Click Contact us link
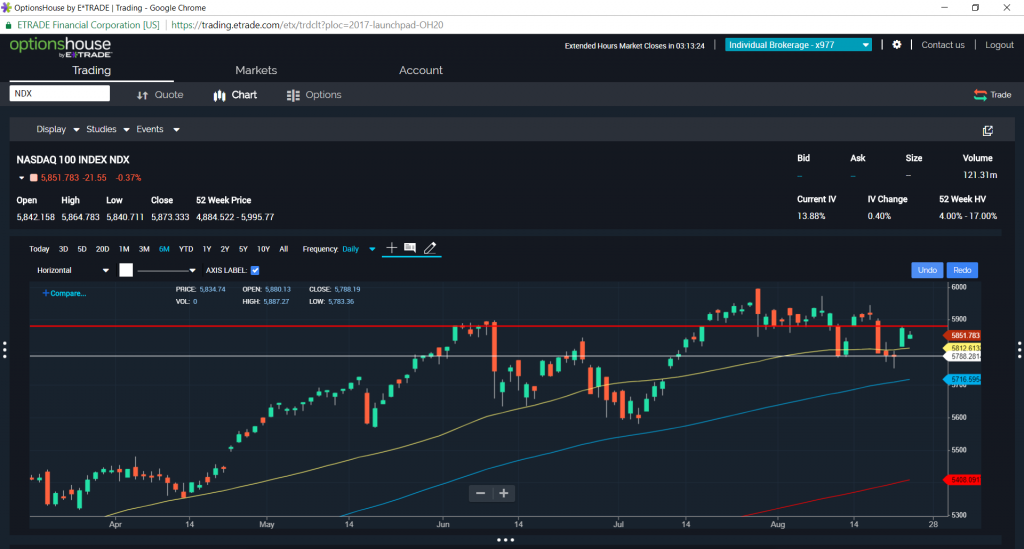 click(942, 44)
